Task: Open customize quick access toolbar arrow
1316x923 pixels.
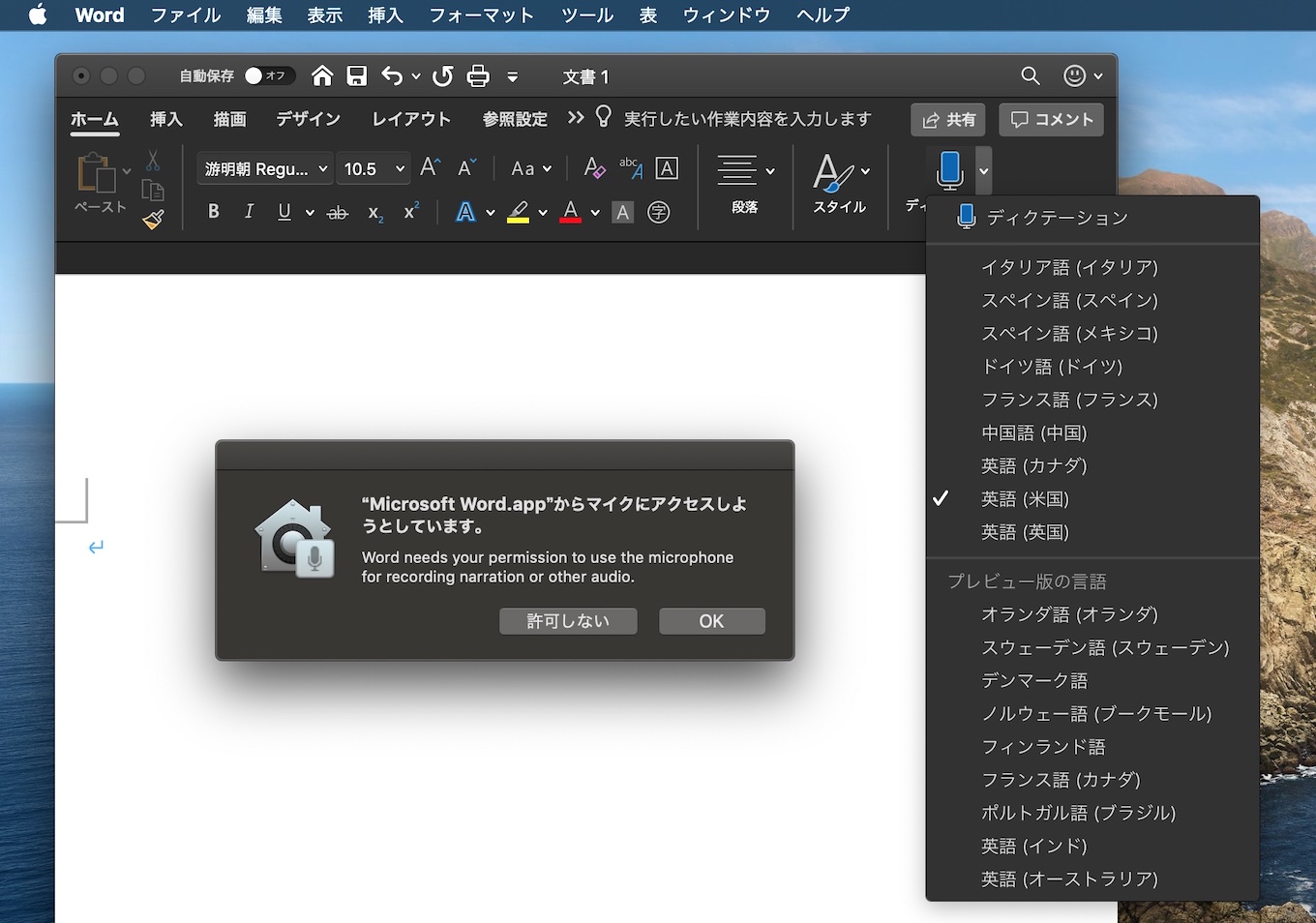Action: [x=513, y=76]
